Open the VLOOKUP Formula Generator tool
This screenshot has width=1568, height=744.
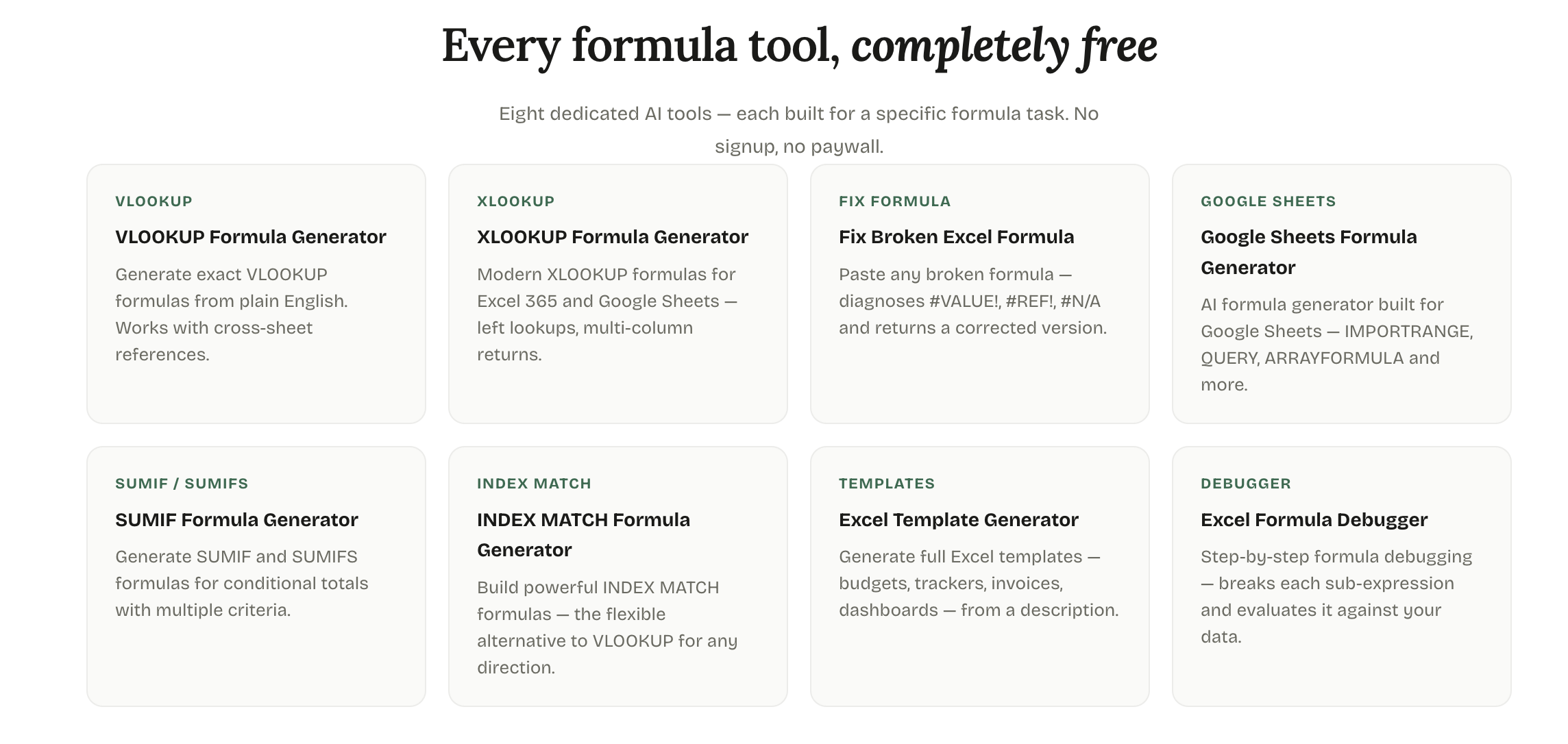coord(250,236)
